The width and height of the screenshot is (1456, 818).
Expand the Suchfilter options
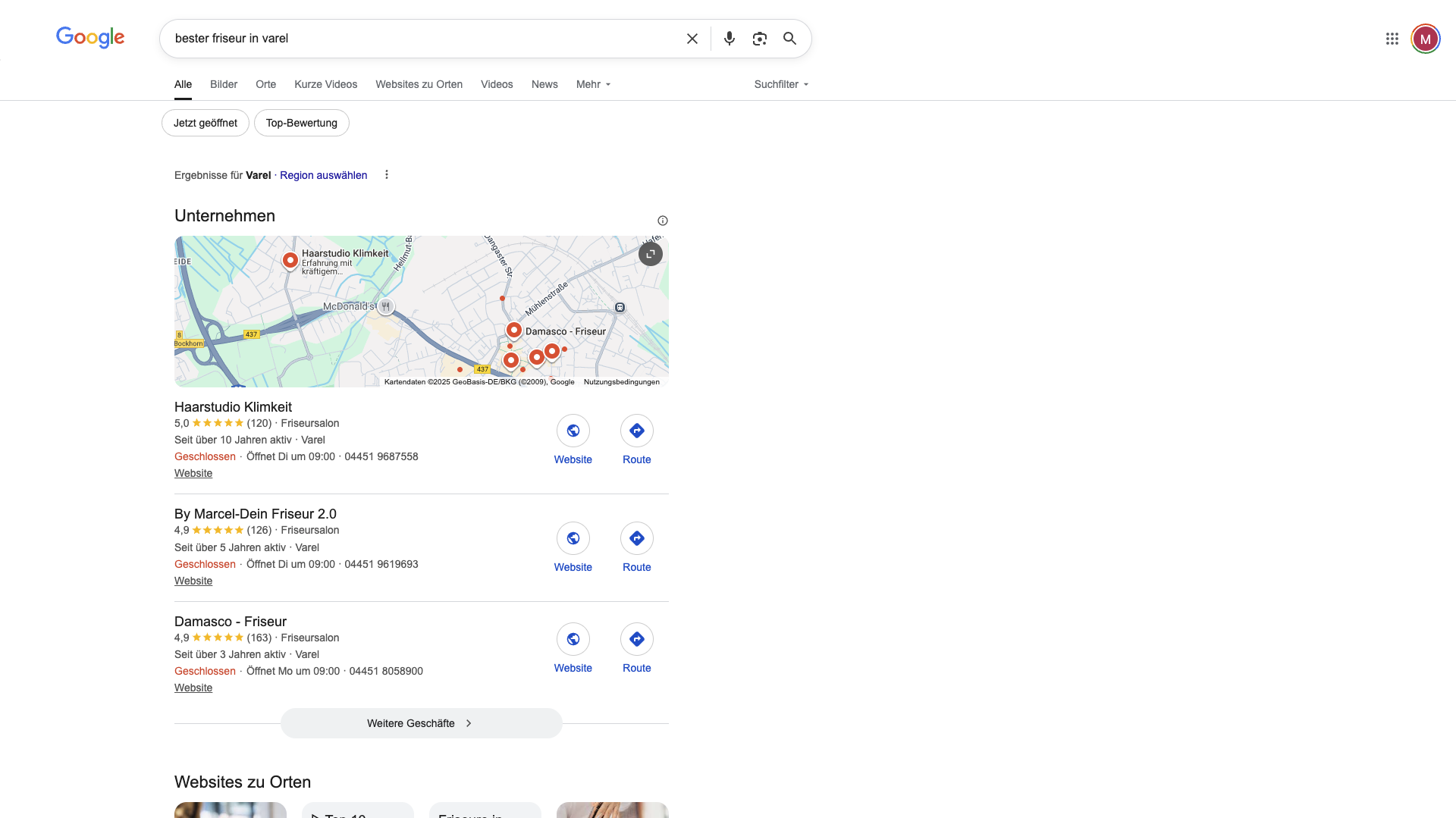[780, 84]
